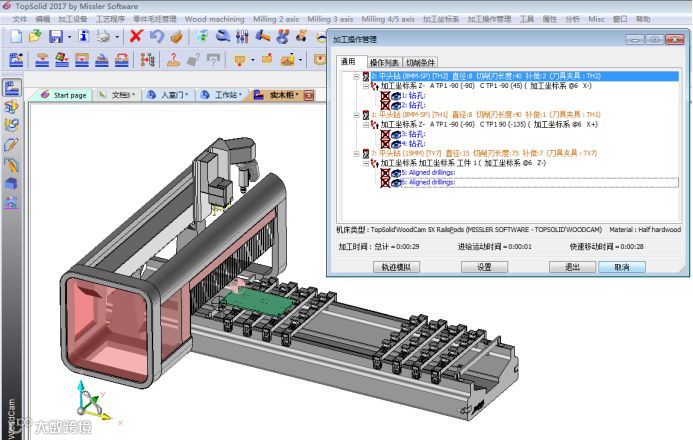The image size is (693, 441).
Task: Delete with the red X icon
Action: coord(136,36)
